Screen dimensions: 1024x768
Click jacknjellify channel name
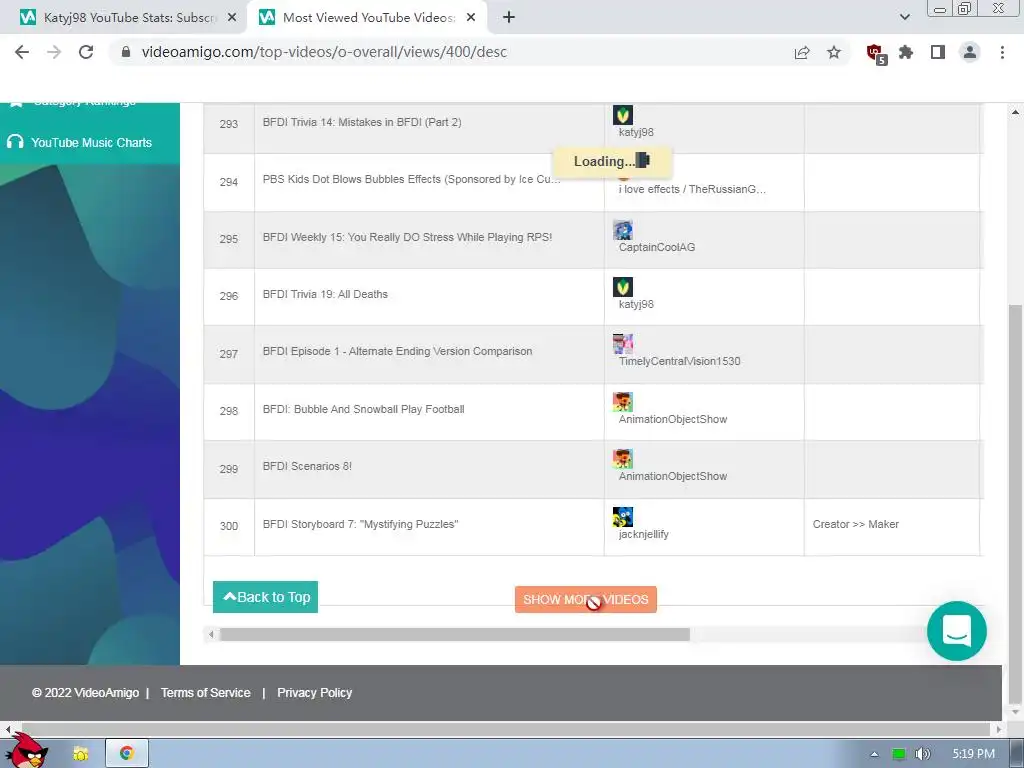(644, 534)
